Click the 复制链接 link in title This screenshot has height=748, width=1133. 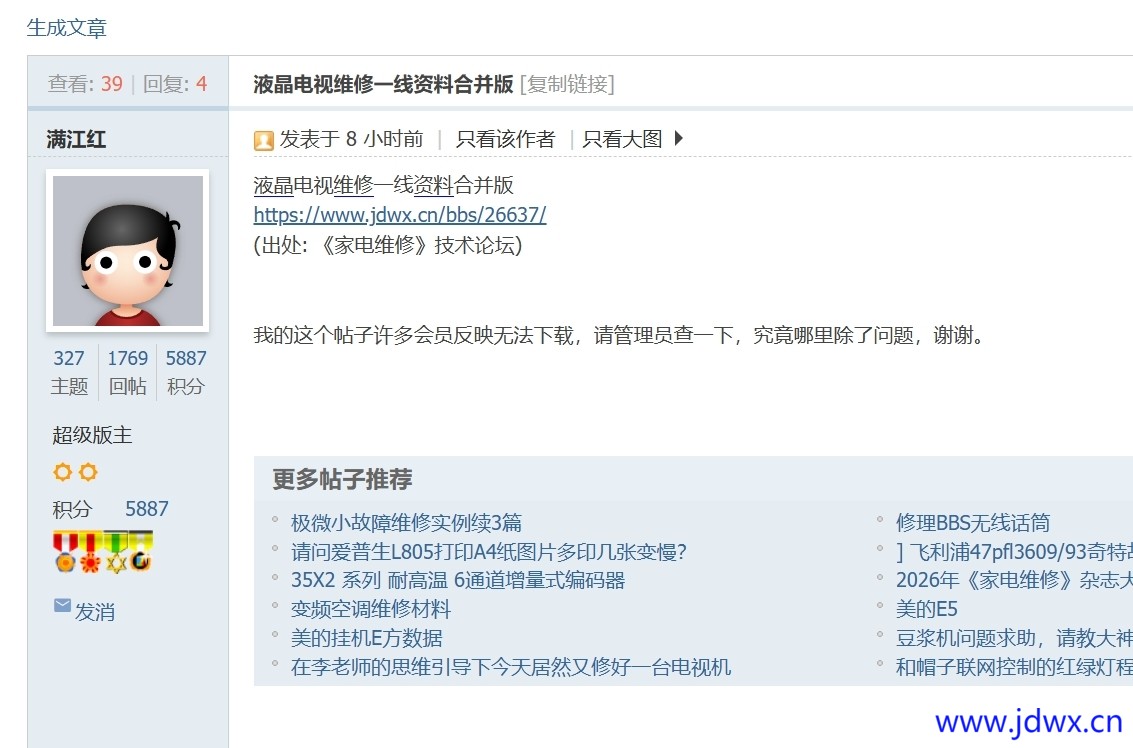click(567, 84)
